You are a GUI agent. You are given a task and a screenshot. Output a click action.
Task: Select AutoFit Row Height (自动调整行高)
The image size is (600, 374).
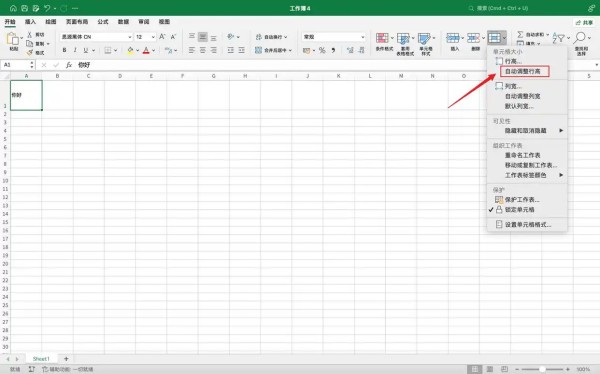(523, 72)
